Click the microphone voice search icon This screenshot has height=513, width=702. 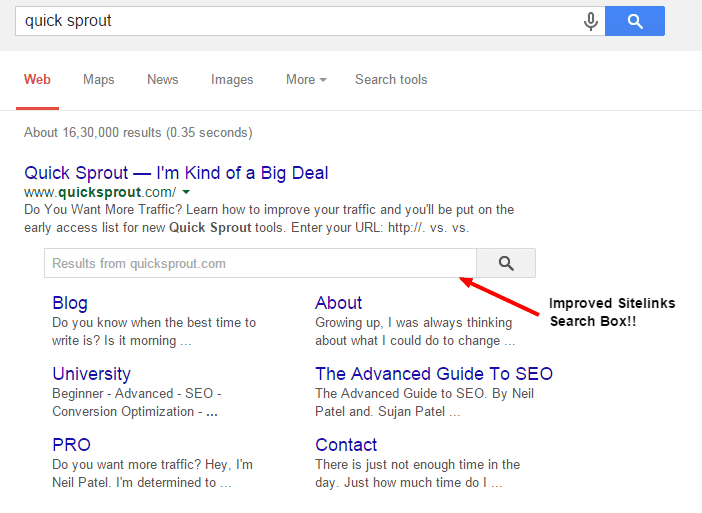coord(591,21)
